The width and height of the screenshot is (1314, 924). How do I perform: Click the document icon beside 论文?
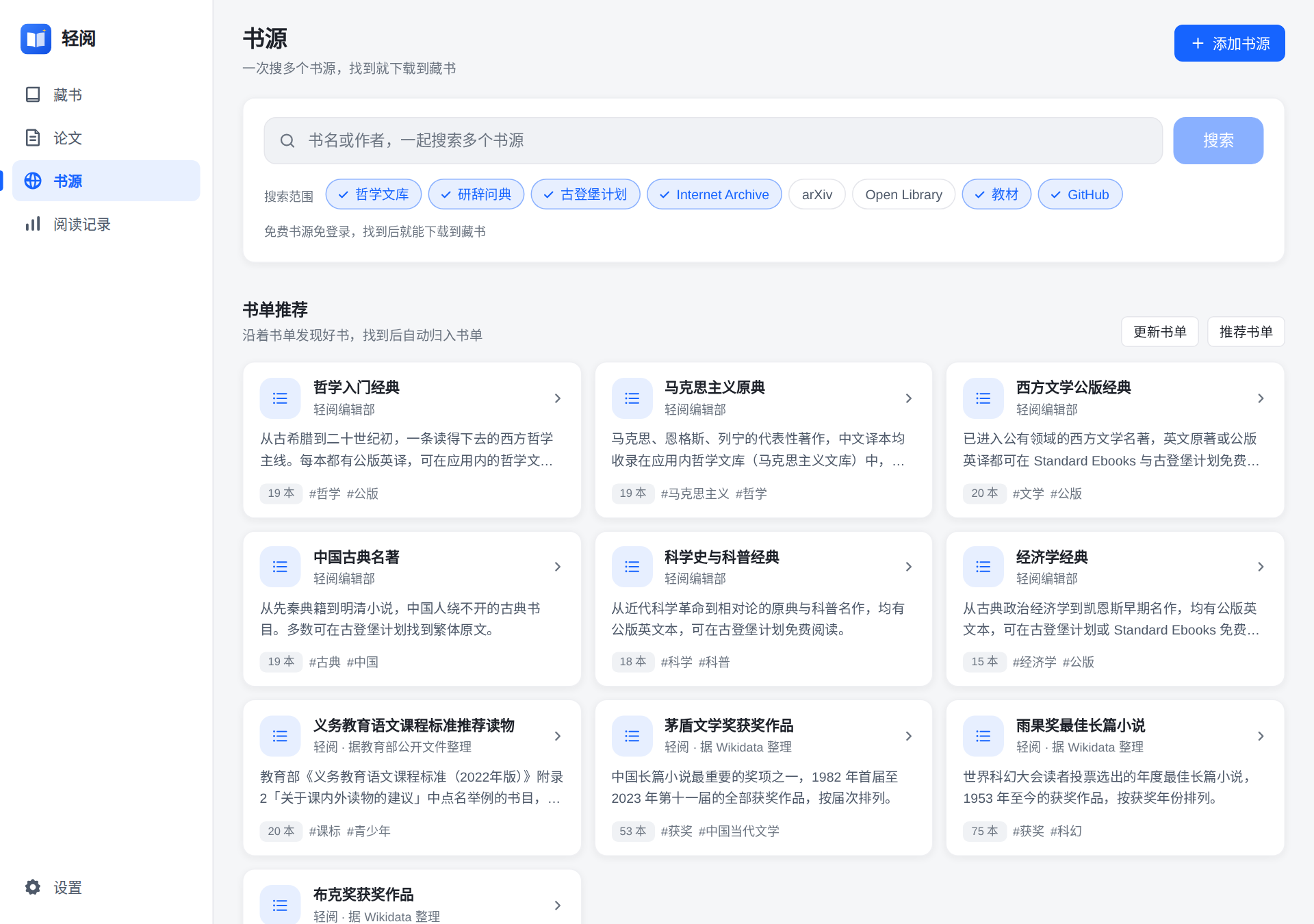tap(33, 138)
